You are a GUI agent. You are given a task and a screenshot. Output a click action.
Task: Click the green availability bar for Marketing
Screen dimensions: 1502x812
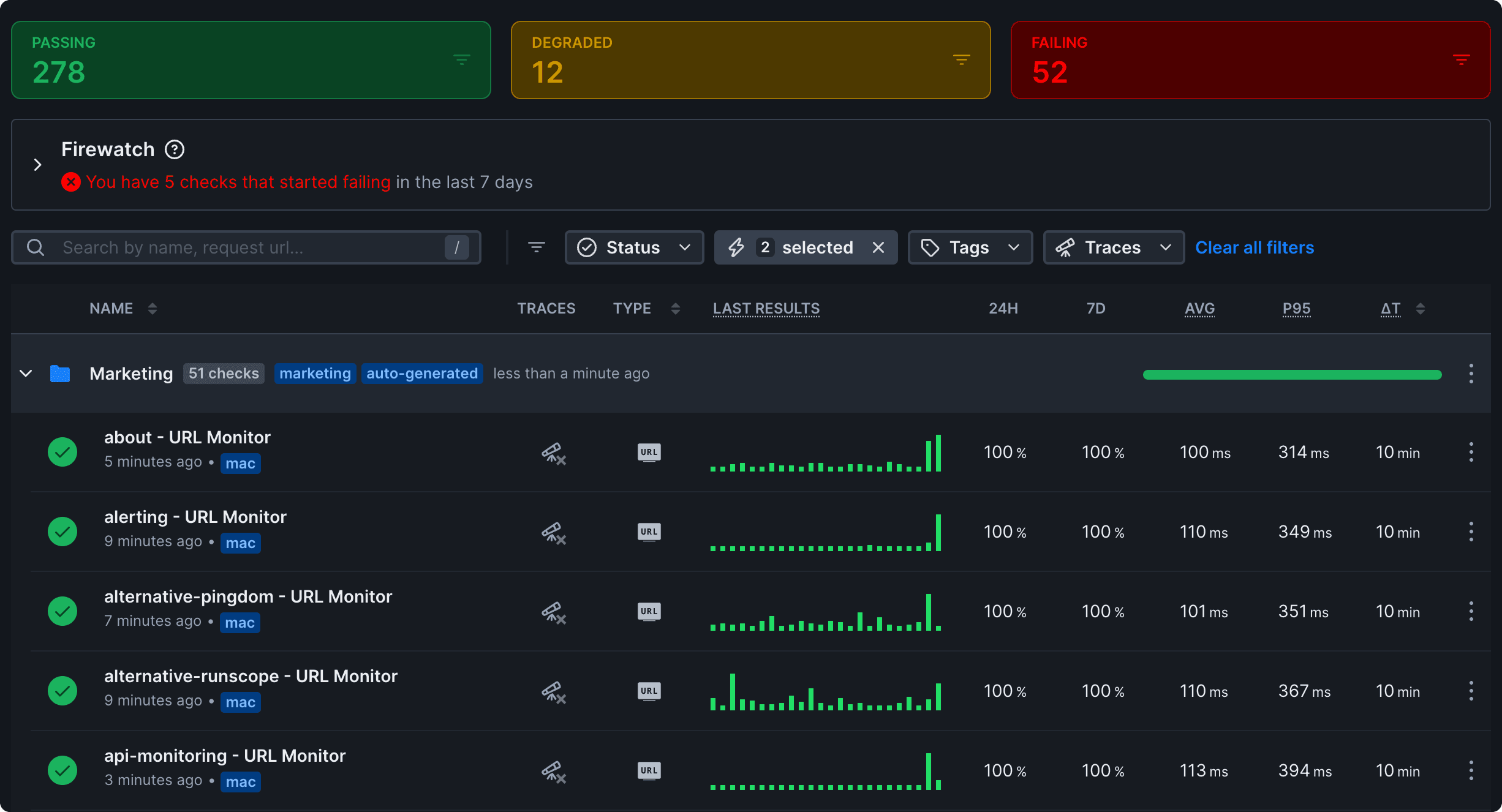1293,374
